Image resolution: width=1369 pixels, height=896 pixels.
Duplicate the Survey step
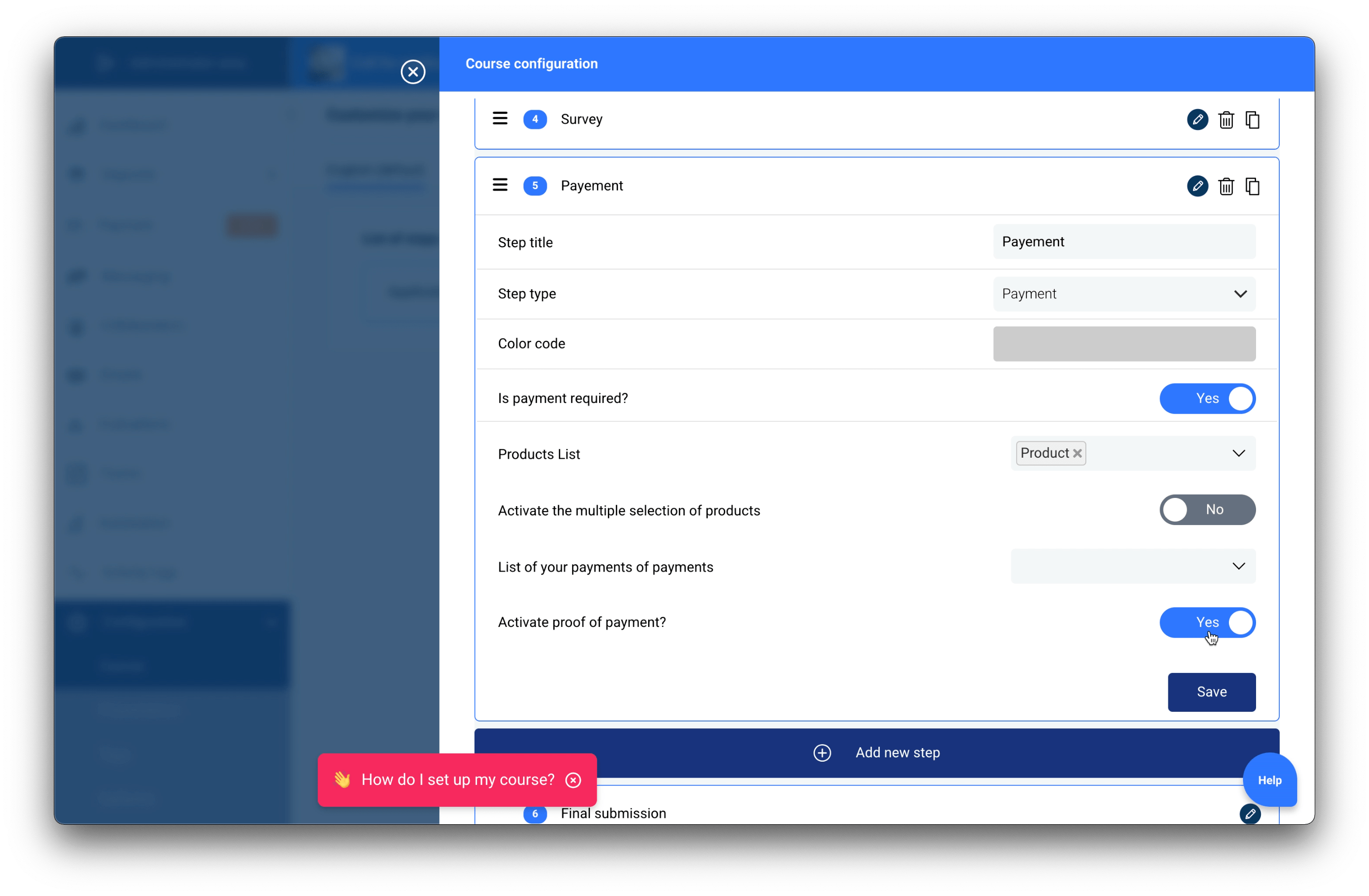click(x=1252, y=120)
